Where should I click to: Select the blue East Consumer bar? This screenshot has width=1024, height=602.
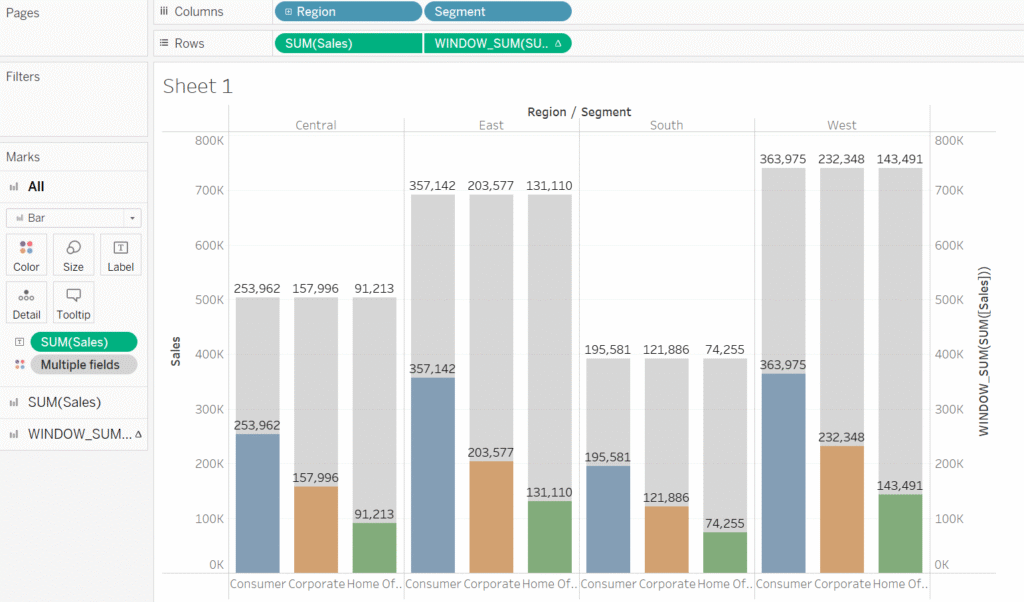tap(432, 475)
